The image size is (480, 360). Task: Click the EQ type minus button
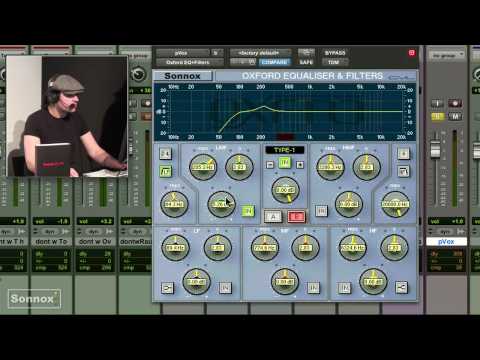(270, 165)
